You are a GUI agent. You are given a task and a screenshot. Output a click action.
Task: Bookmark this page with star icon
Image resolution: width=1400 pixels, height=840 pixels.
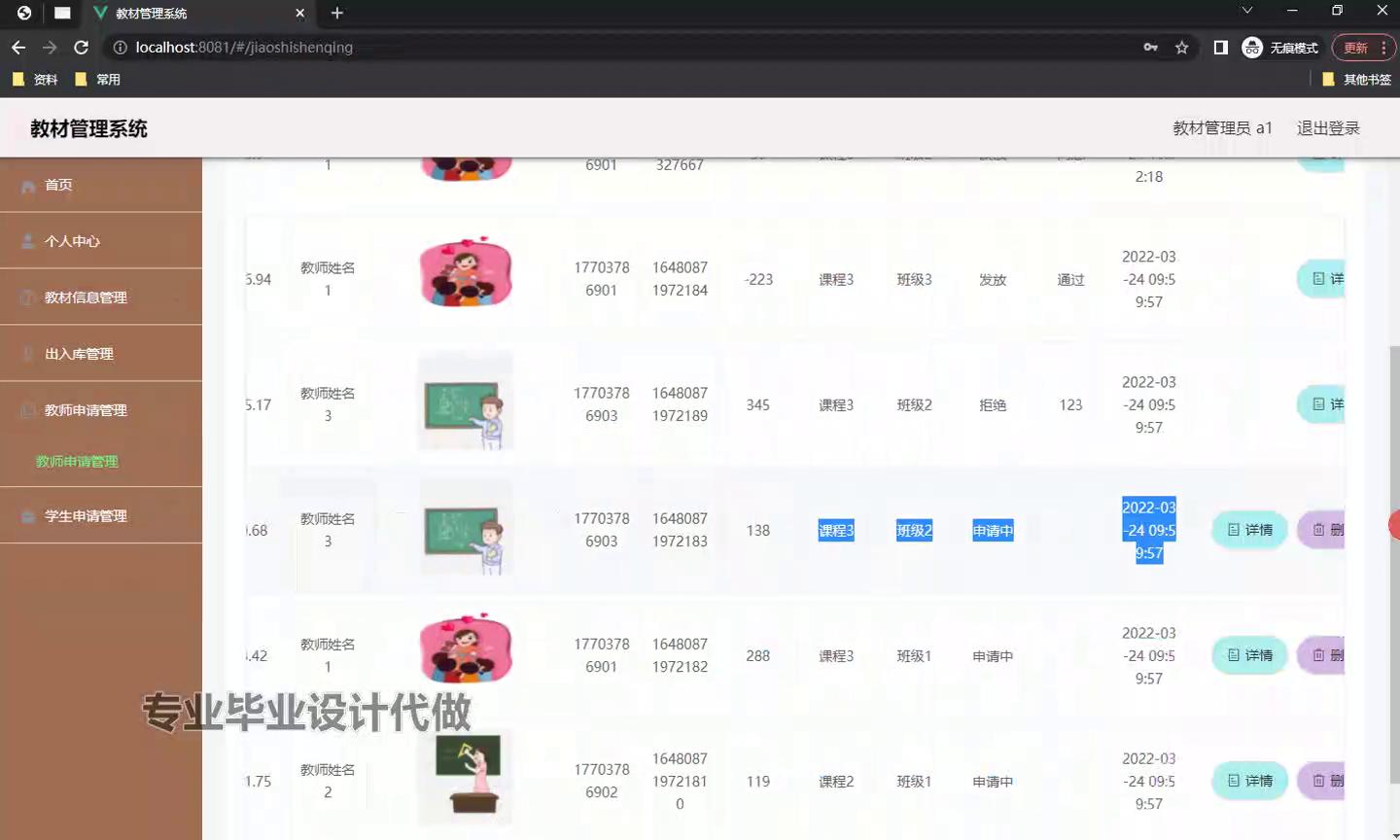pos(1181,47)
